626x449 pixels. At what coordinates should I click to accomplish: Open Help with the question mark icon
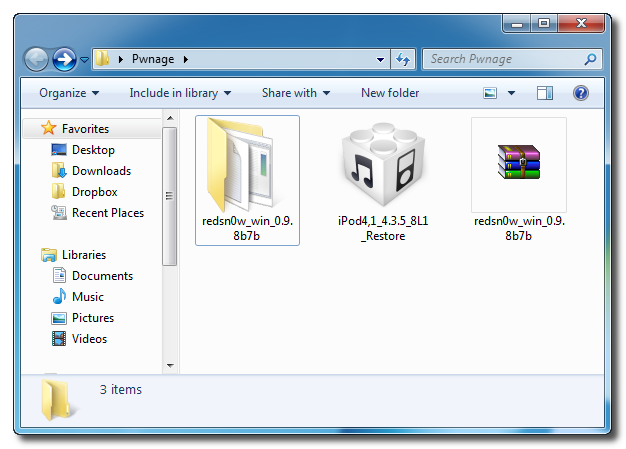click(x=581, y=93)
